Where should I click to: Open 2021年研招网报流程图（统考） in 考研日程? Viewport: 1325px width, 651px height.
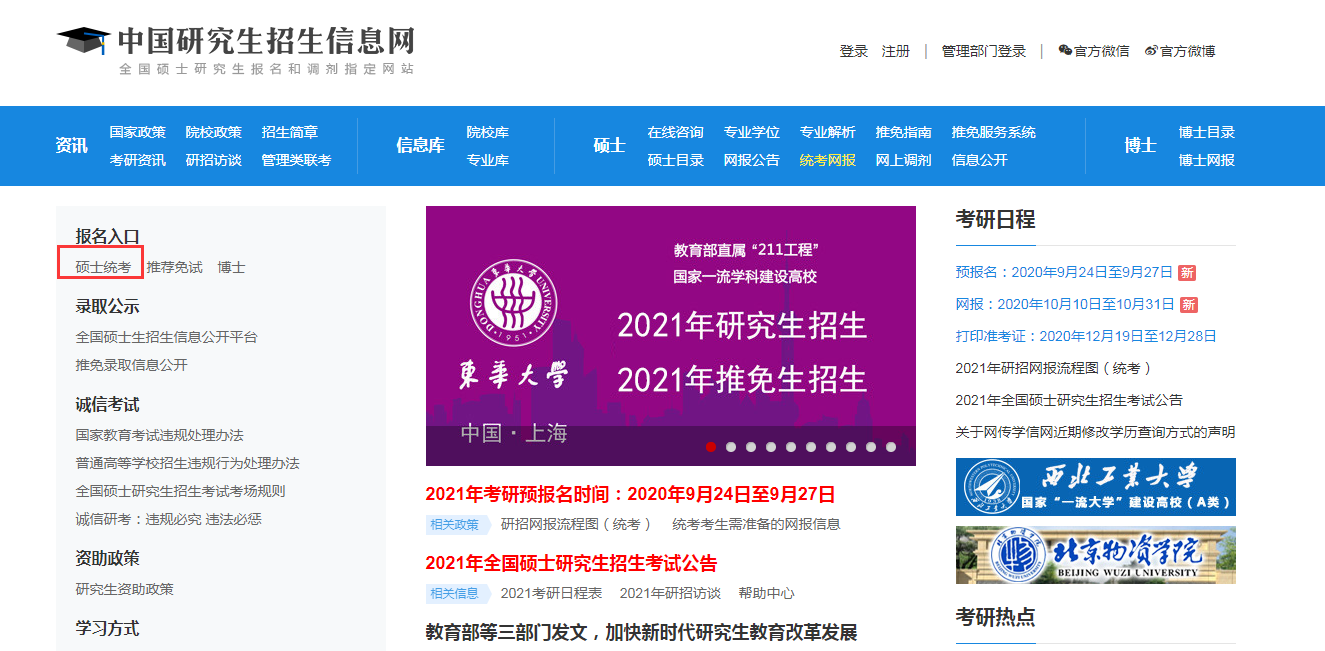click(1055, 368)
